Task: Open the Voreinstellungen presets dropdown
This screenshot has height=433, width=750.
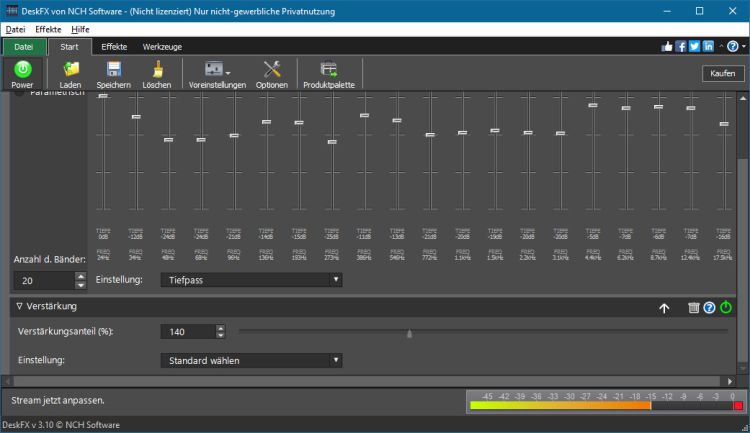Action: [217, 70]
